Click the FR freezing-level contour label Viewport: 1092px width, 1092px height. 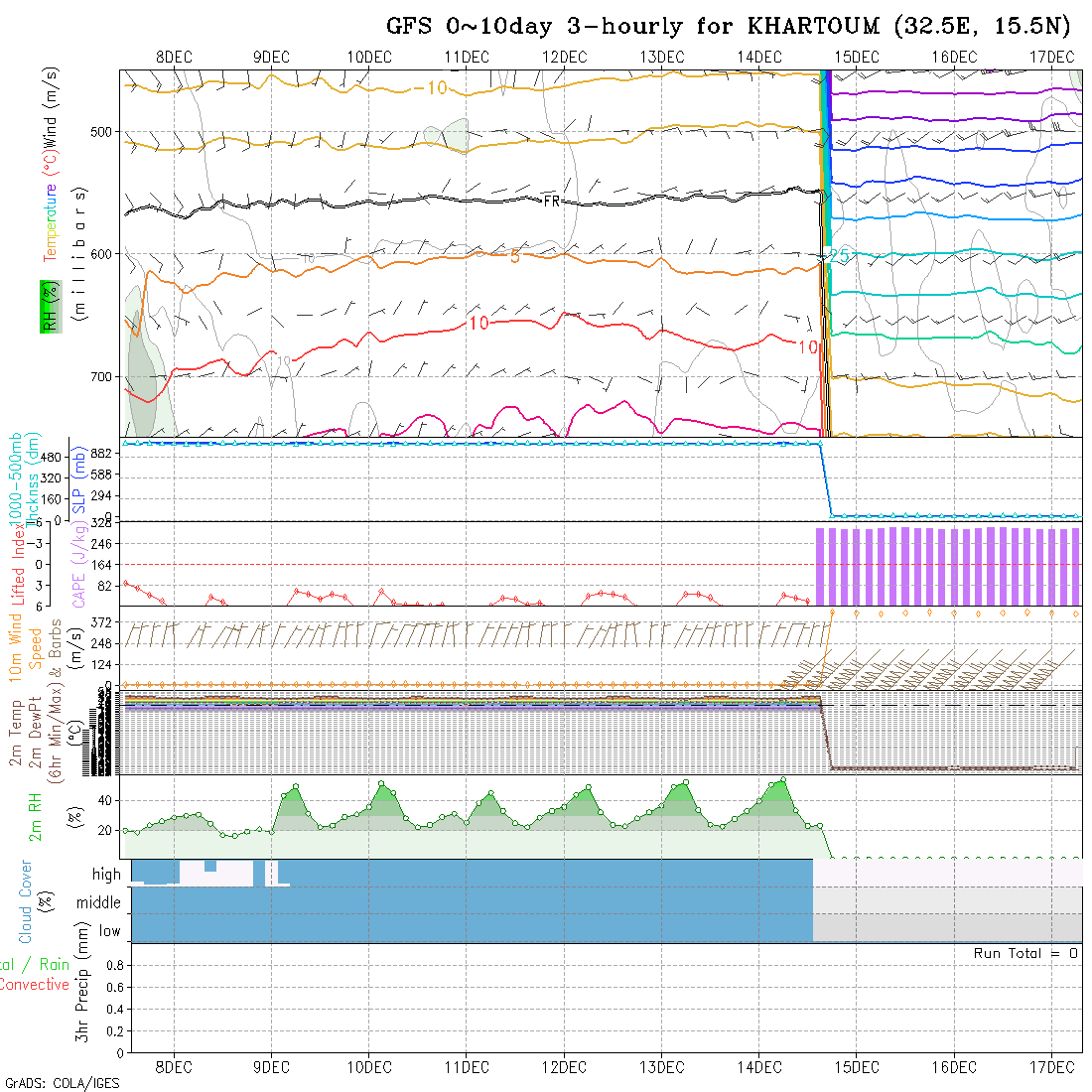[x=552, y=202]
